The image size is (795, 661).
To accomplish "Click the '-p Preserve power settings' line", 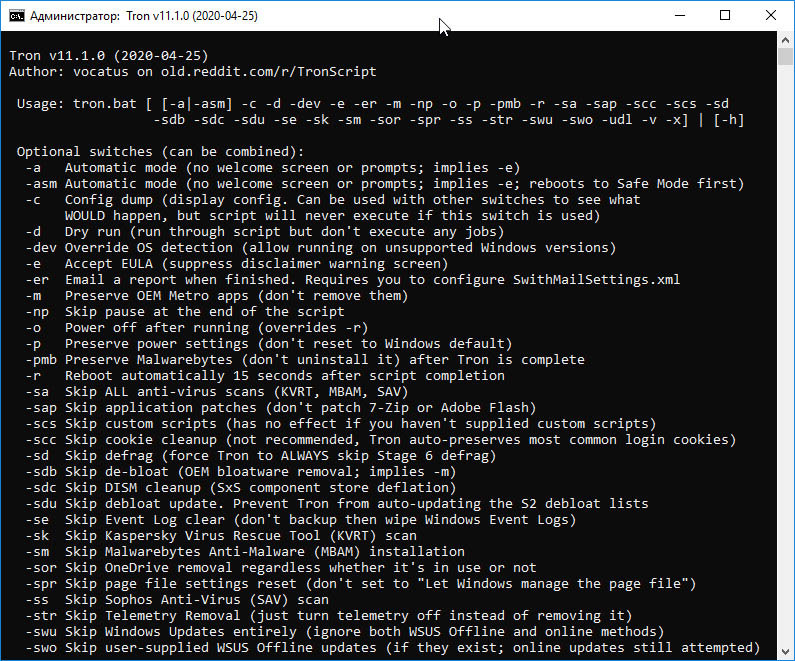I will coord(269,344).
